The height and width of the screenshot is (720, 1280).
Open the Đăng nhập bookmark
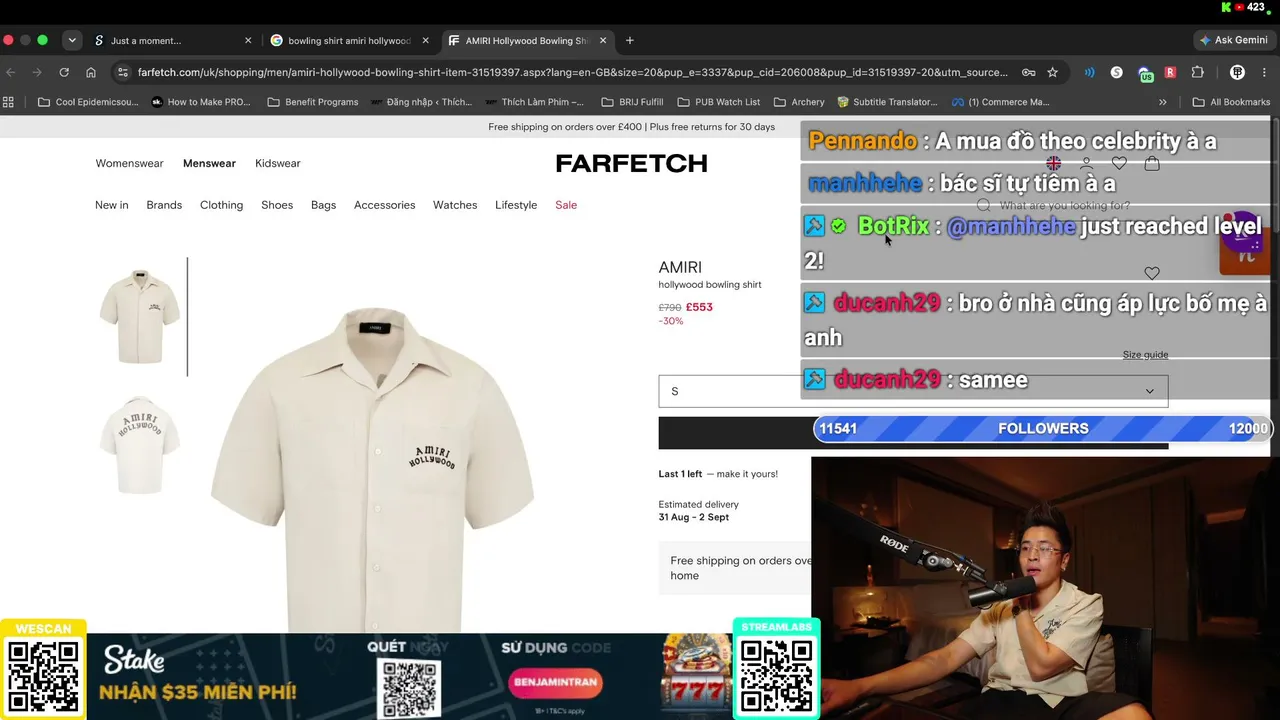421,102
